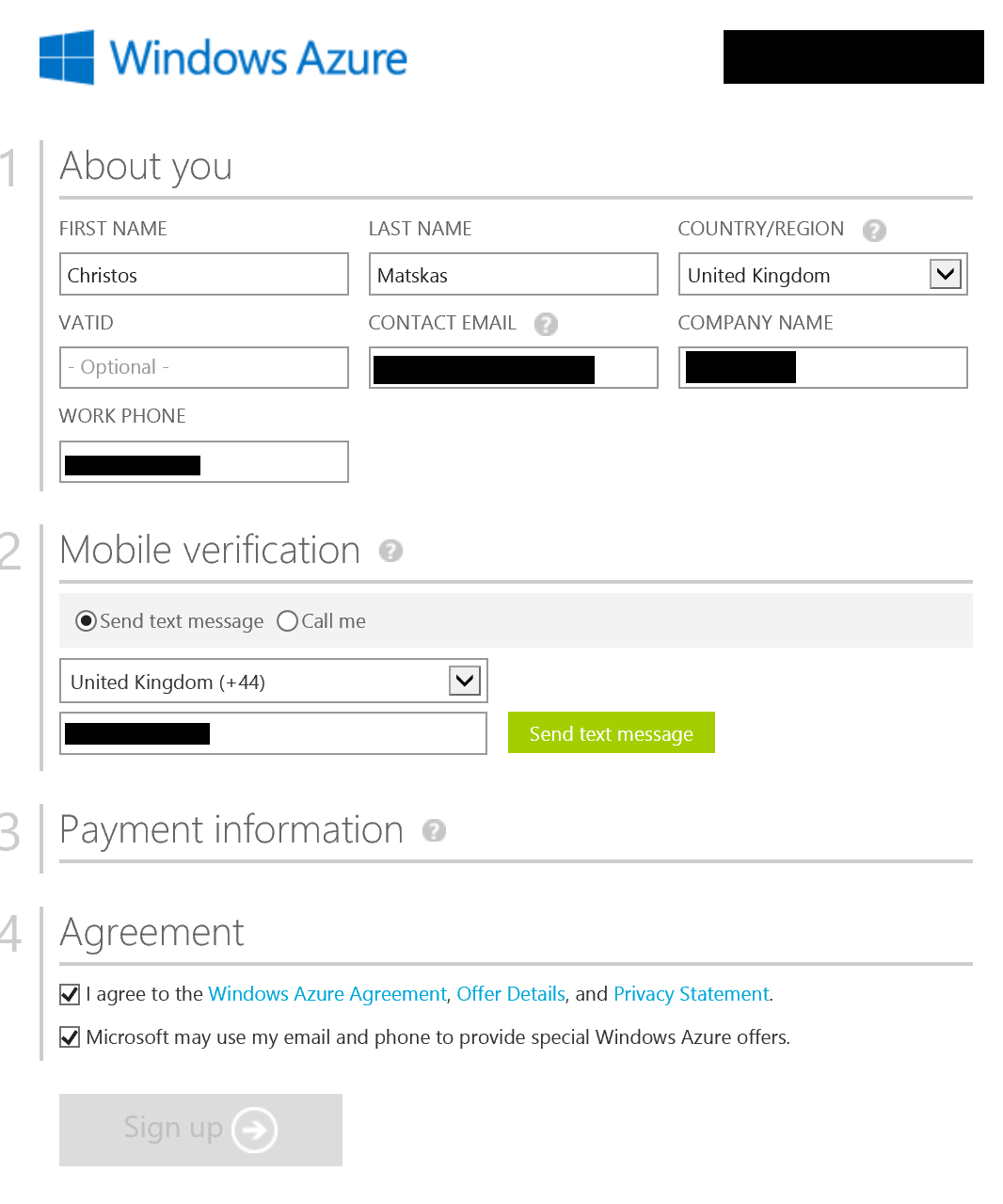Choose the Call me radio option

(x=288, y=621)
